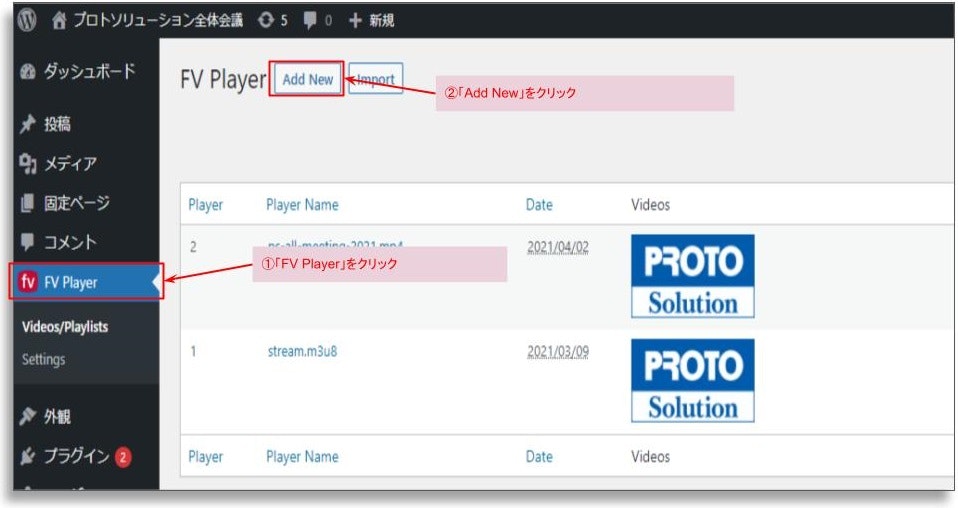Click the コメント speech bubble icon in the sidebar
This screenshot has height=508, width=958.
[27, 241]
